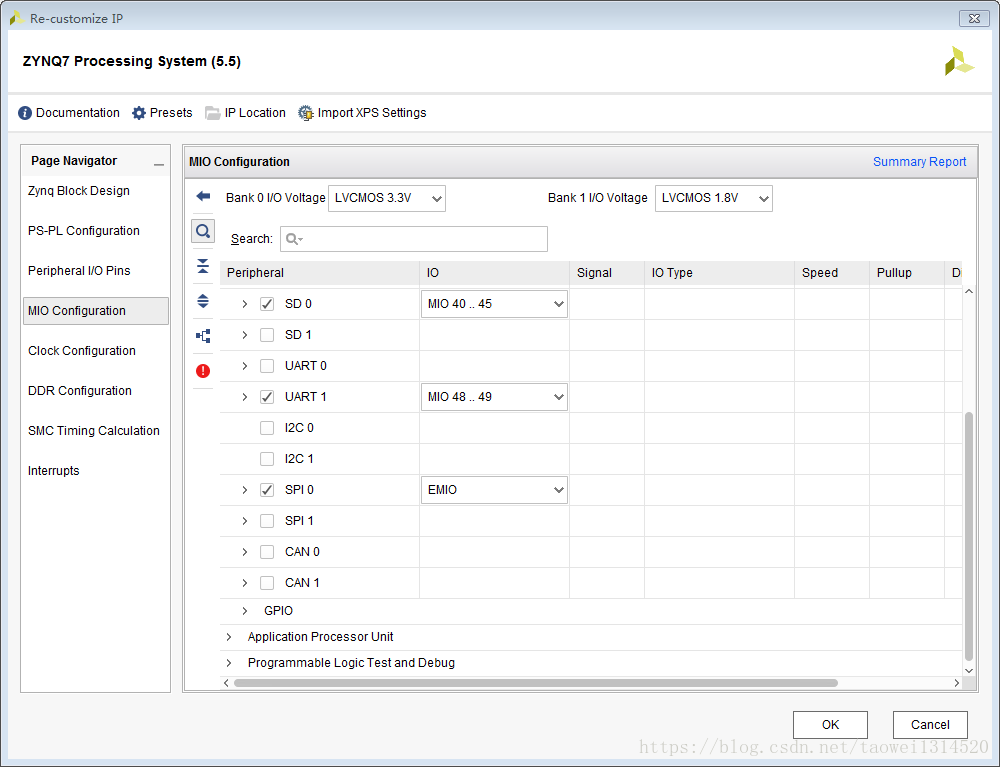Expand Application Processor Unit
1000x767 pixels.
click(x=228, y=637)
